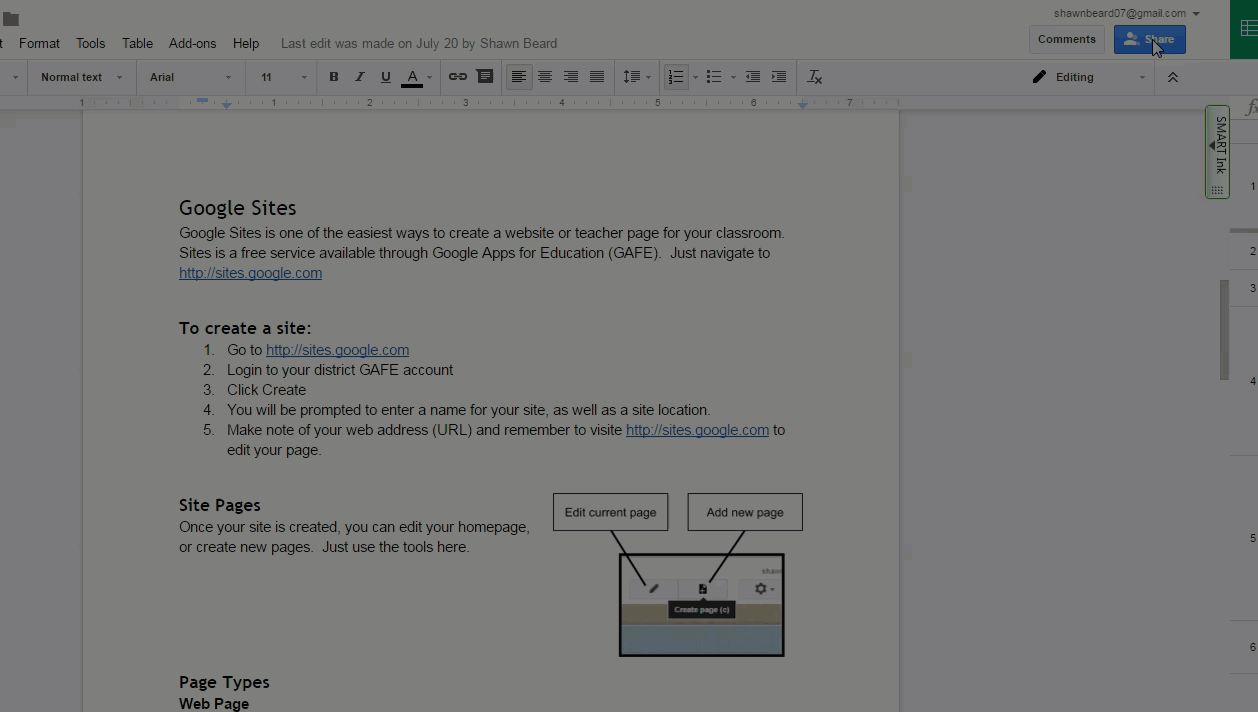Apply justify alignment
Image resolution: width=1258 pixels, height=712 pixels.
coord(597,77)
